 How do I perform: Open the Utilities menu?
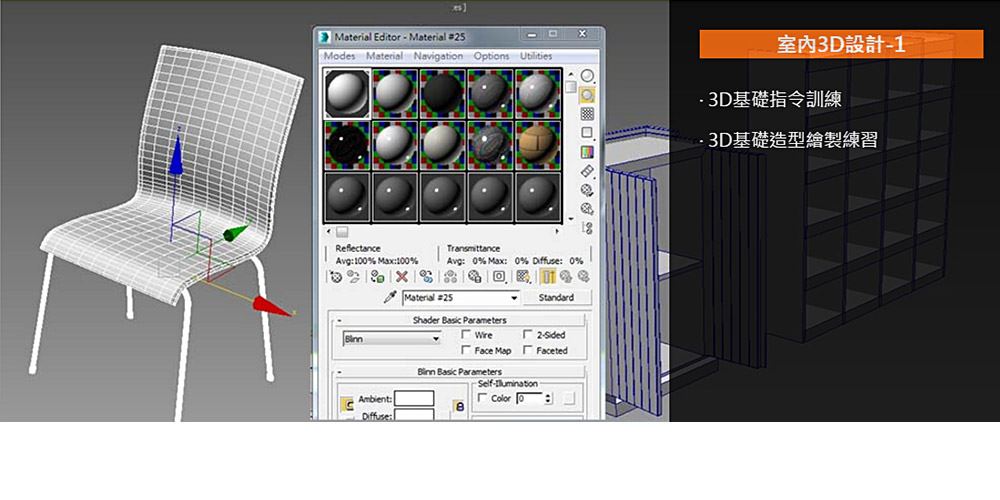tap(536, 56)
